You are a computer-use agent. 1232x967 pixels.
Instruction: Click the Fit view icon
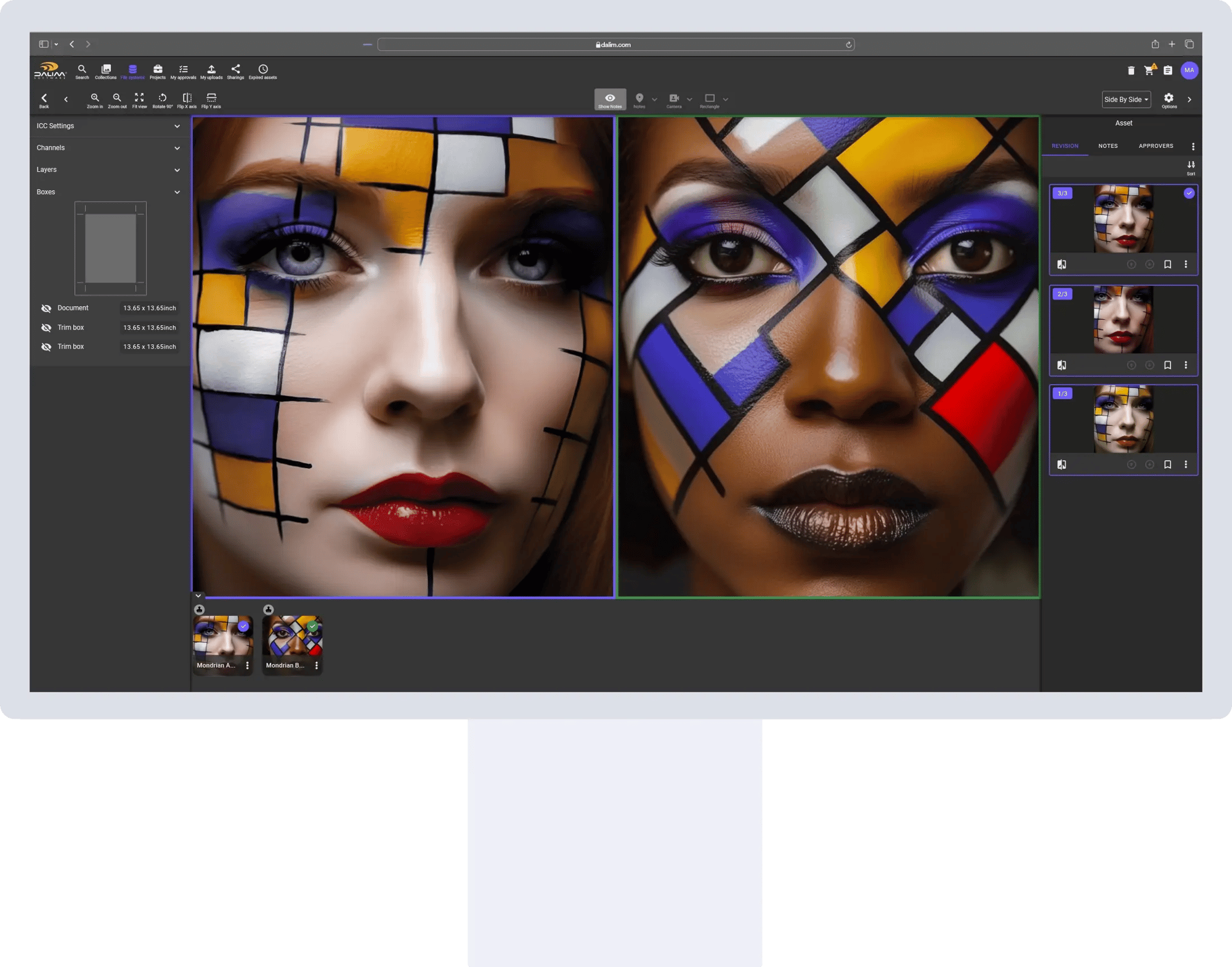pyautogui.click(x=139, y=99)
